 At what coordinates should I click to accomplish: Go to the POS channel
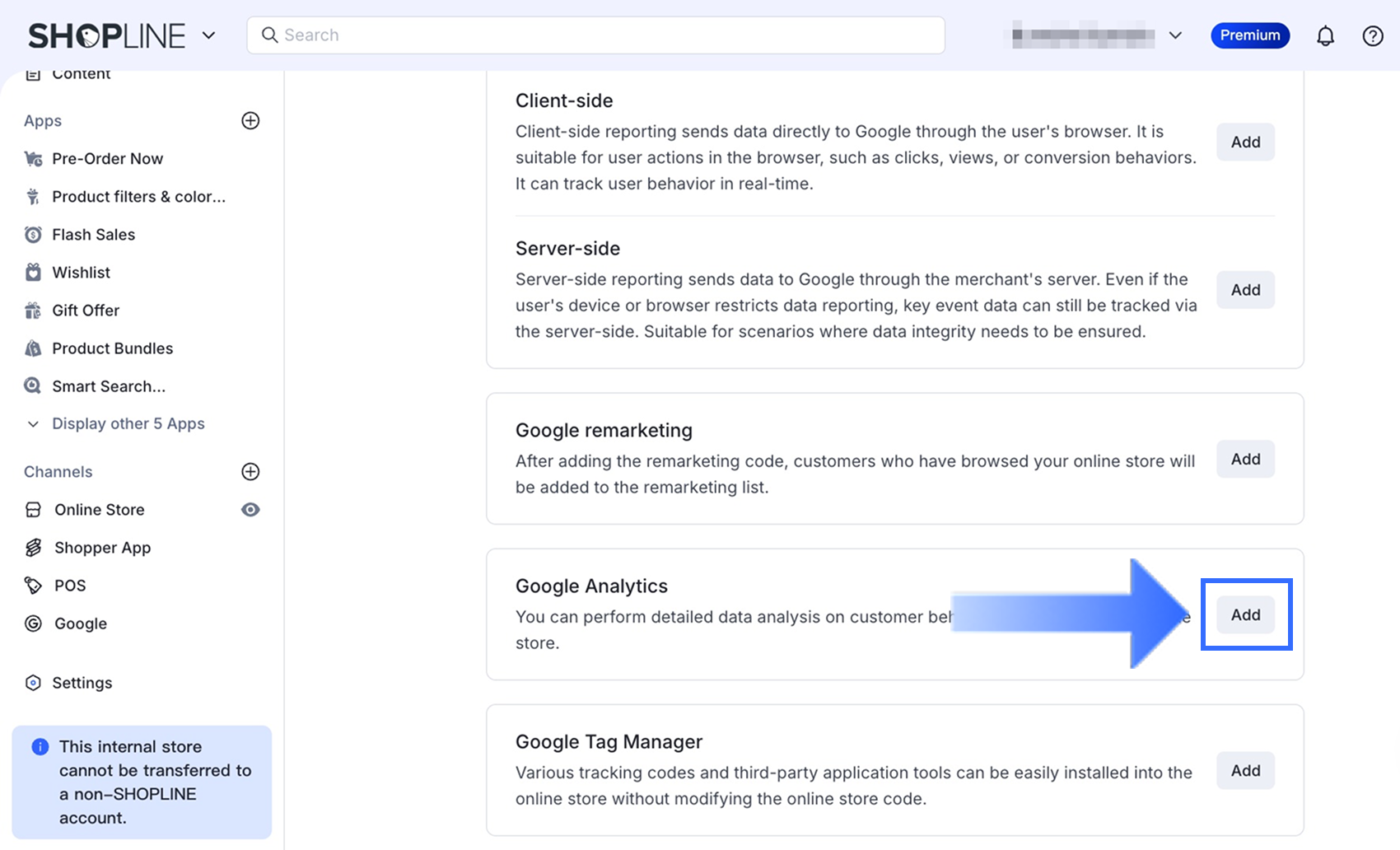70,586
